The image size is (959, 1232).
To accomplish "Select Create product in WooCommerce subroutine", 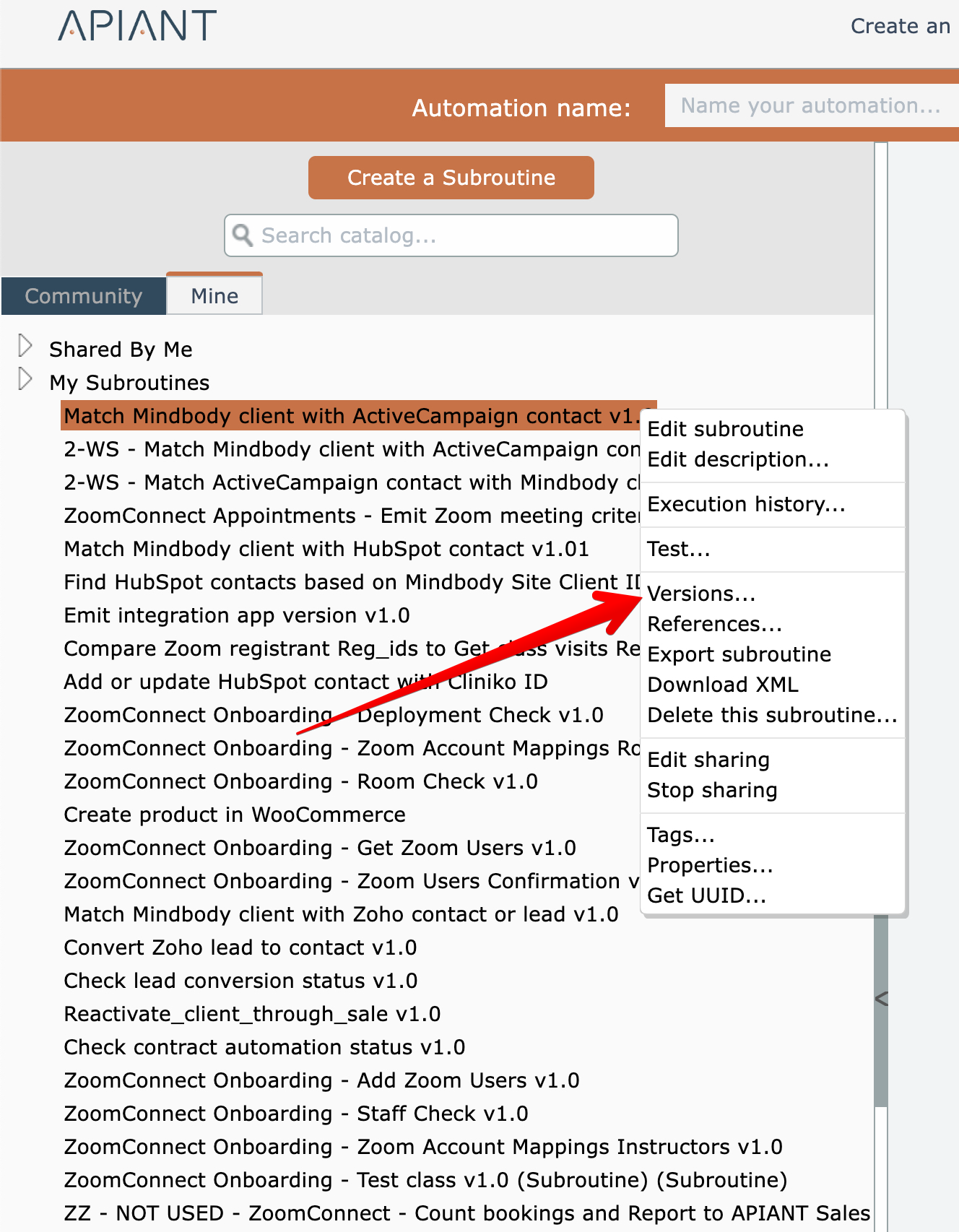I will click(235, 815).
